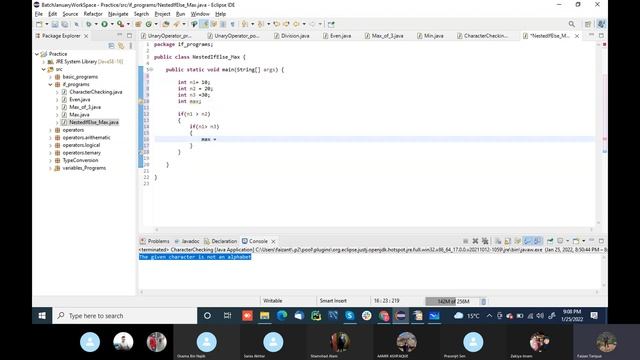This screenshot has width=640, height=360.
Task: Toggle Show Console on standard output
Action: 528,241
